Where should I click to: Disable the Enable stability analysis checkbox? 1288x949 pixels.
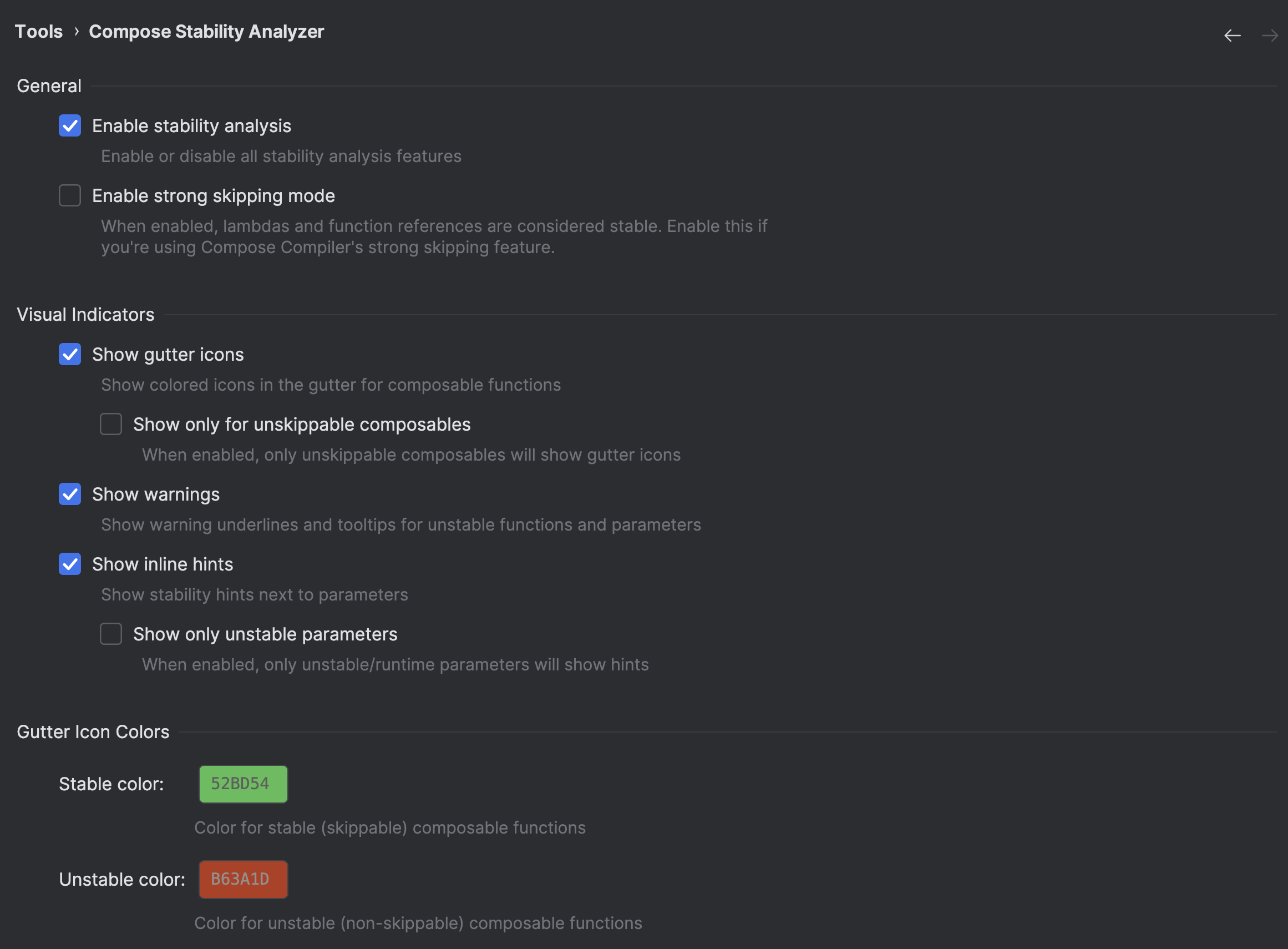click(x=70, y=126)
